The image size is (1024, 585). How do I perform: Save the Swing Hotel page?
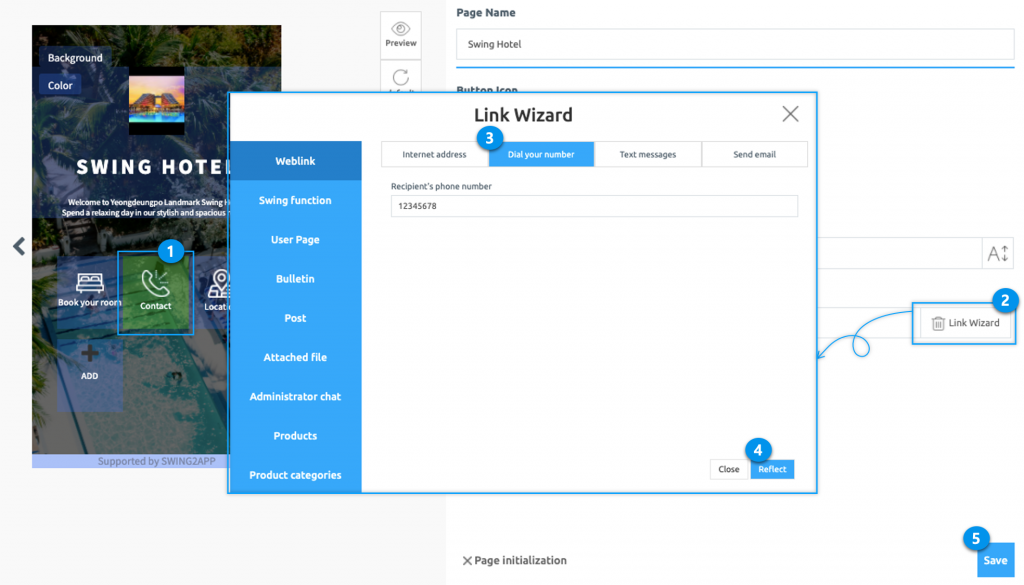coord(995,560)
